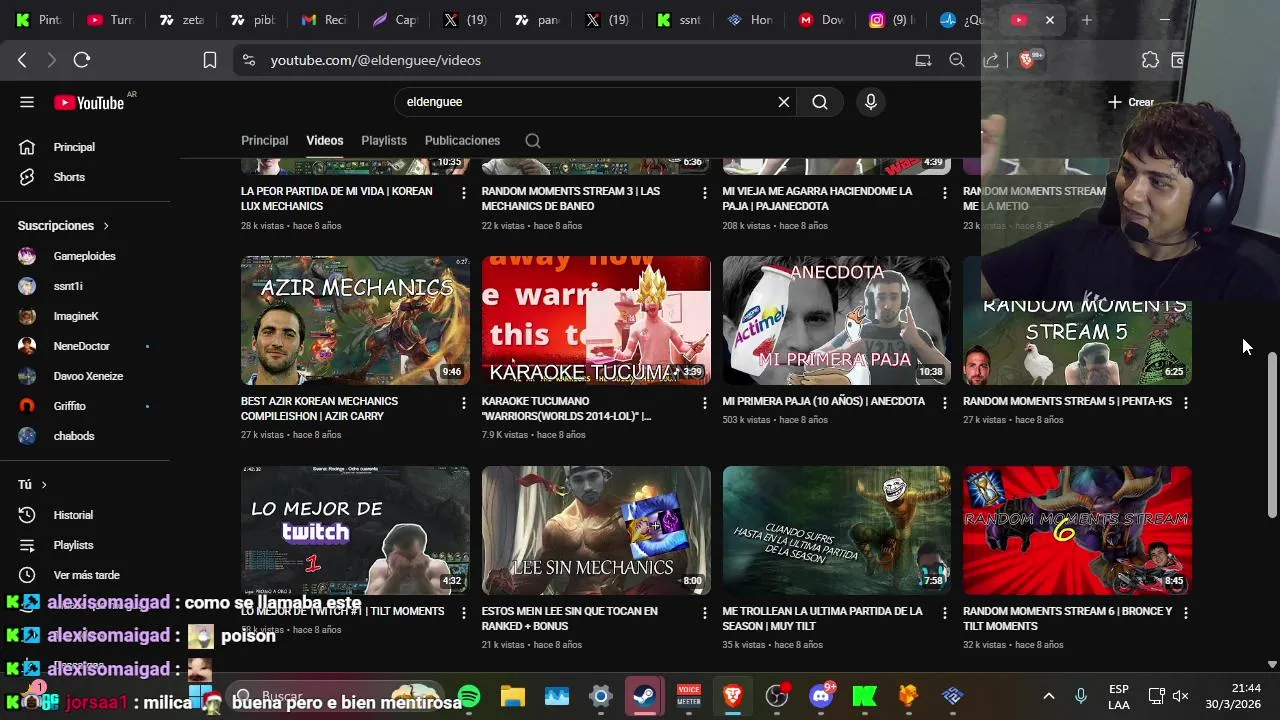
Task: Open the taskbar clock and date
Action: (1233, 696)
